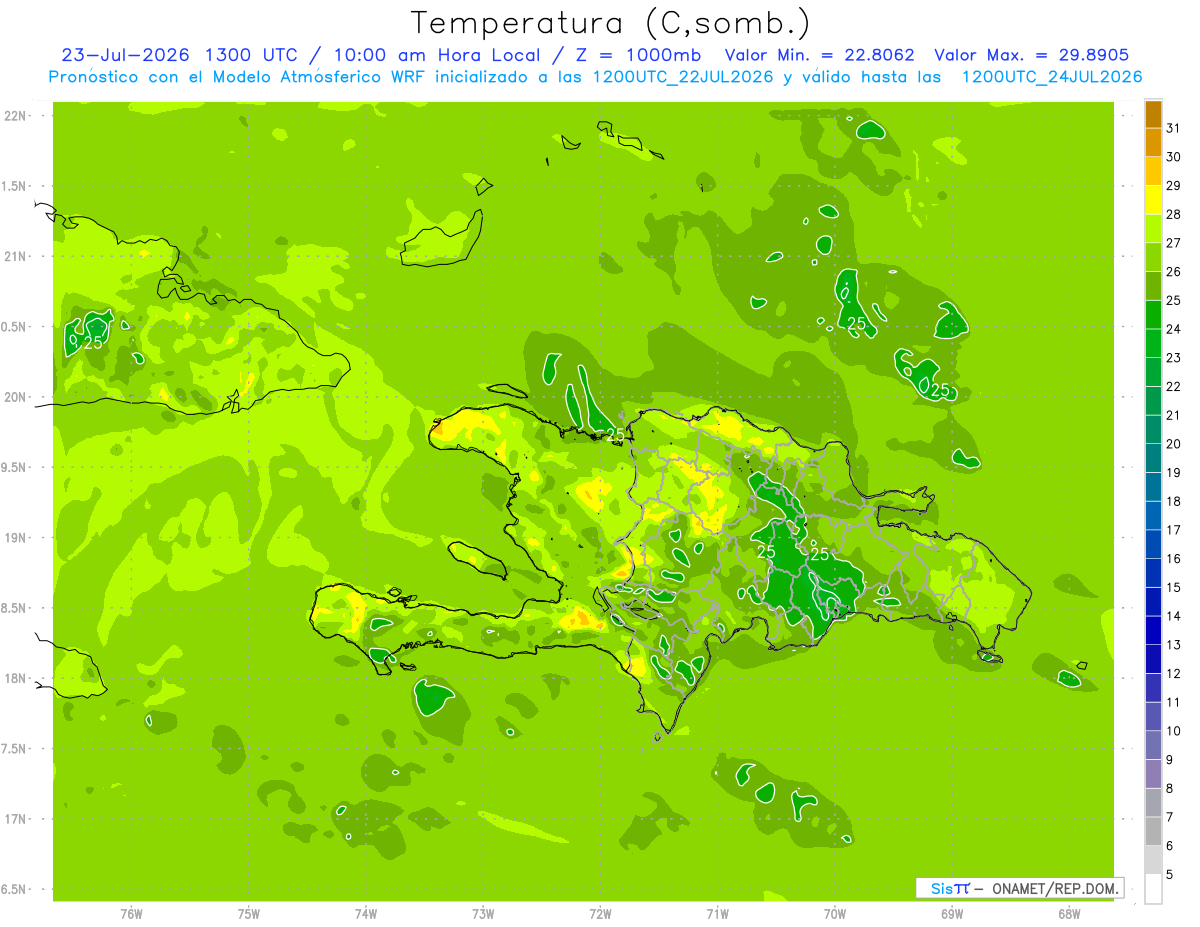Viewport: 1200px width, 927px height.
Task: Click the "17N" latitude axis label
Action: point(14,819)
